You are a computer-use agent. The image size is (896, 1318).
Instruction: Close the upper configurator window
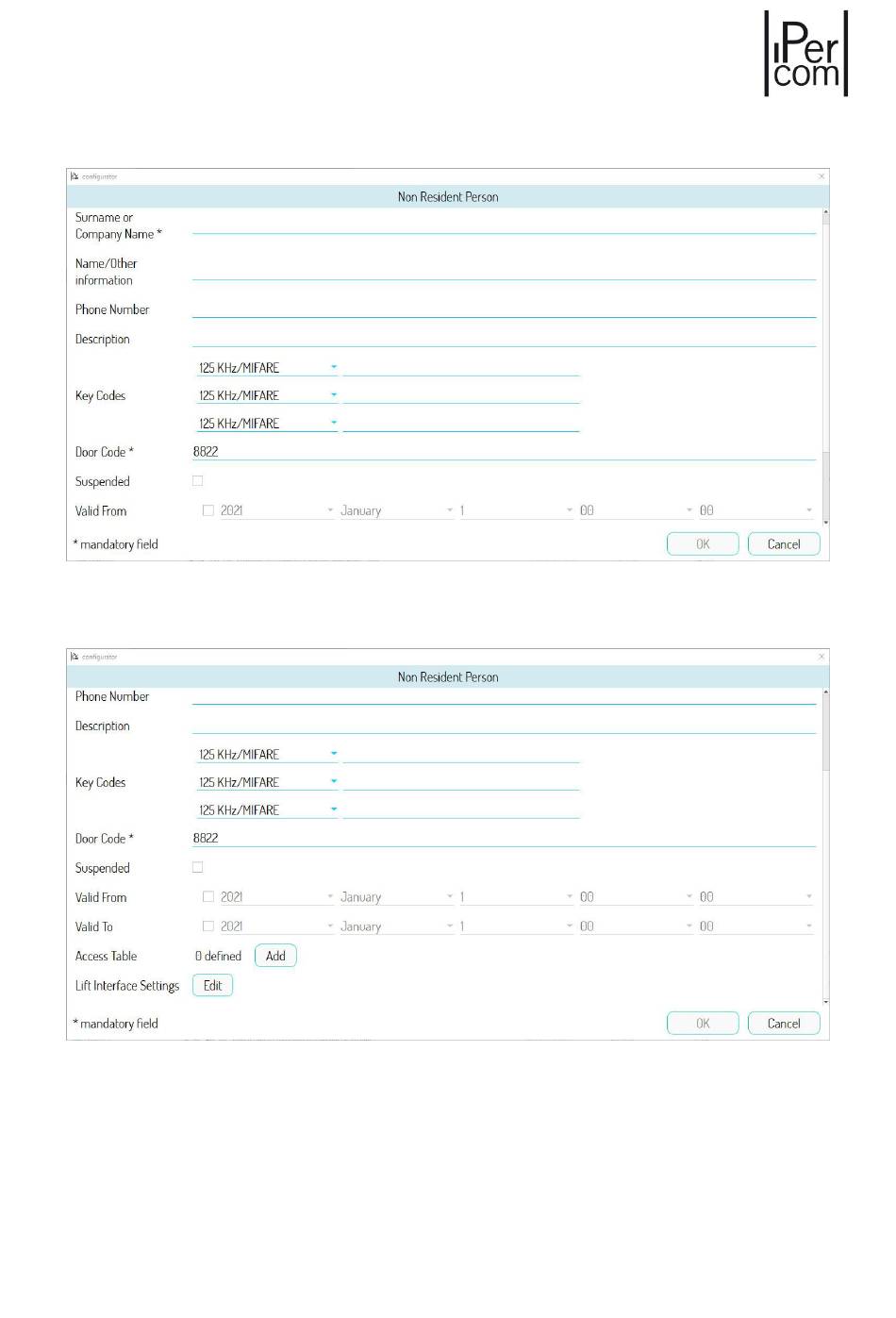(x=821, y=176)
